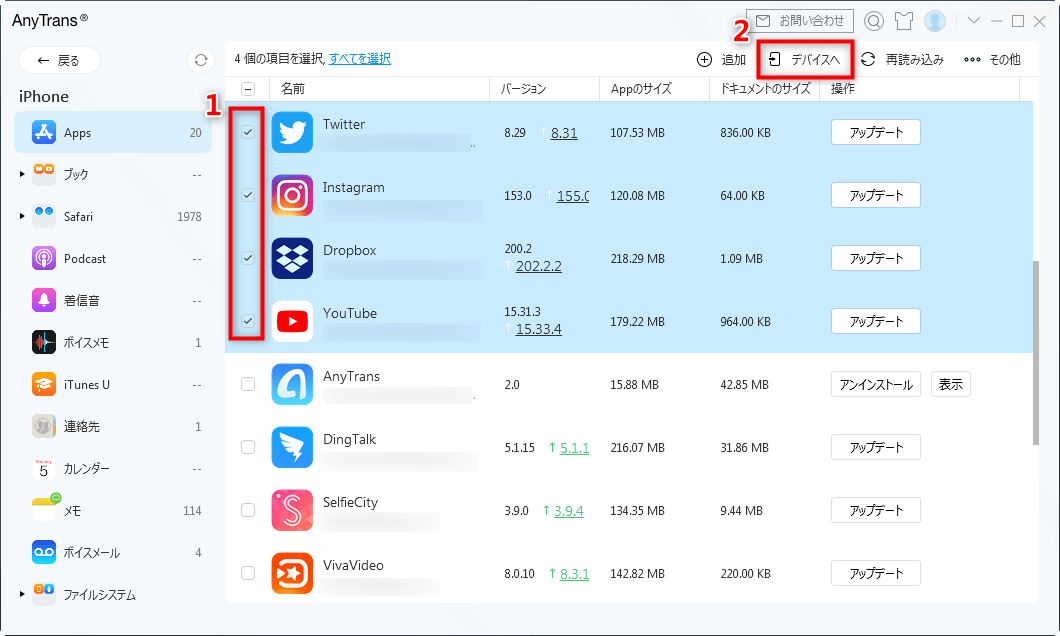
Task: Click SelfieCity version link 3.9.4
Action: (569, 511)
